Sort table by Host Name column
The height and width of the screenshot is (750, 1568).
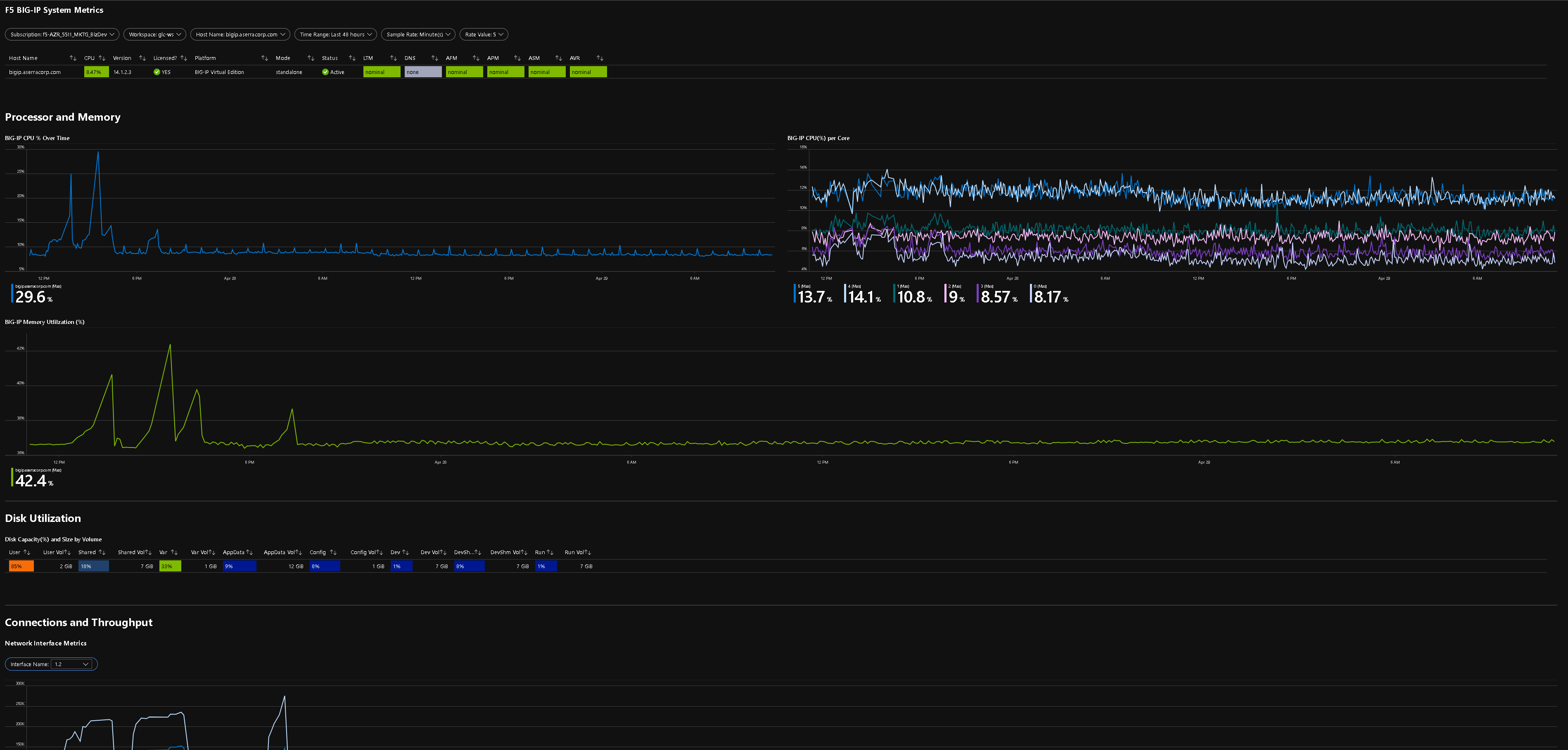coord(73,58)
